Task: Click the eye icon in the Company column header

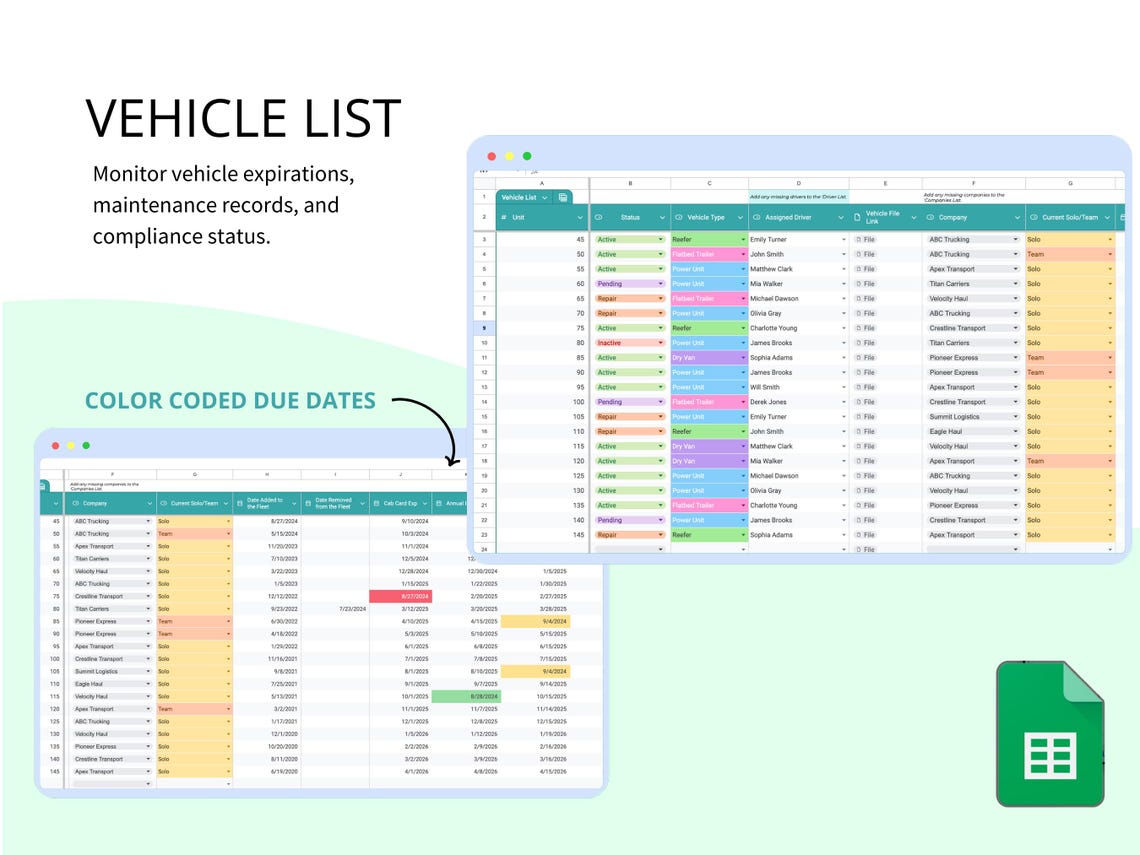Action: [x=928, y=217]
